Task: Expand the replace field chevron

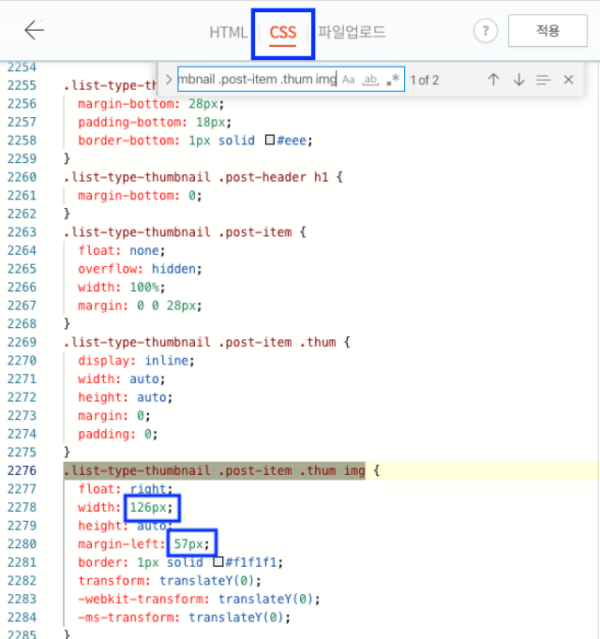Action: point(168,79)
